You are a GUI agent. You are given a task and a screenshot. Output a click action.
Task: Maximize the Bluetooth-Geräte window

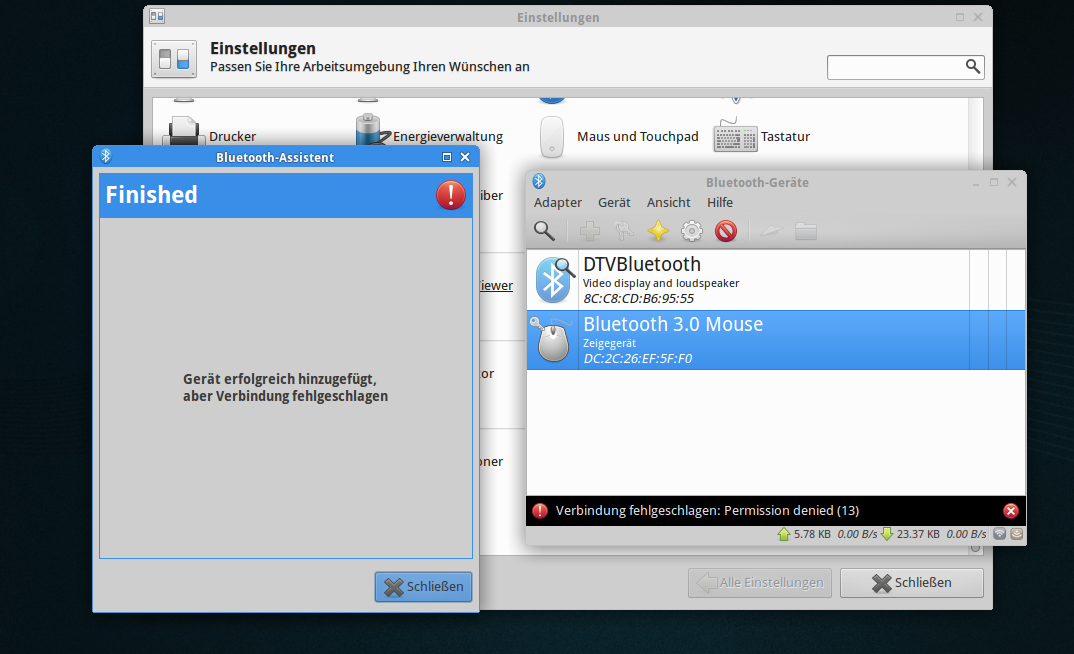(994, 182)
